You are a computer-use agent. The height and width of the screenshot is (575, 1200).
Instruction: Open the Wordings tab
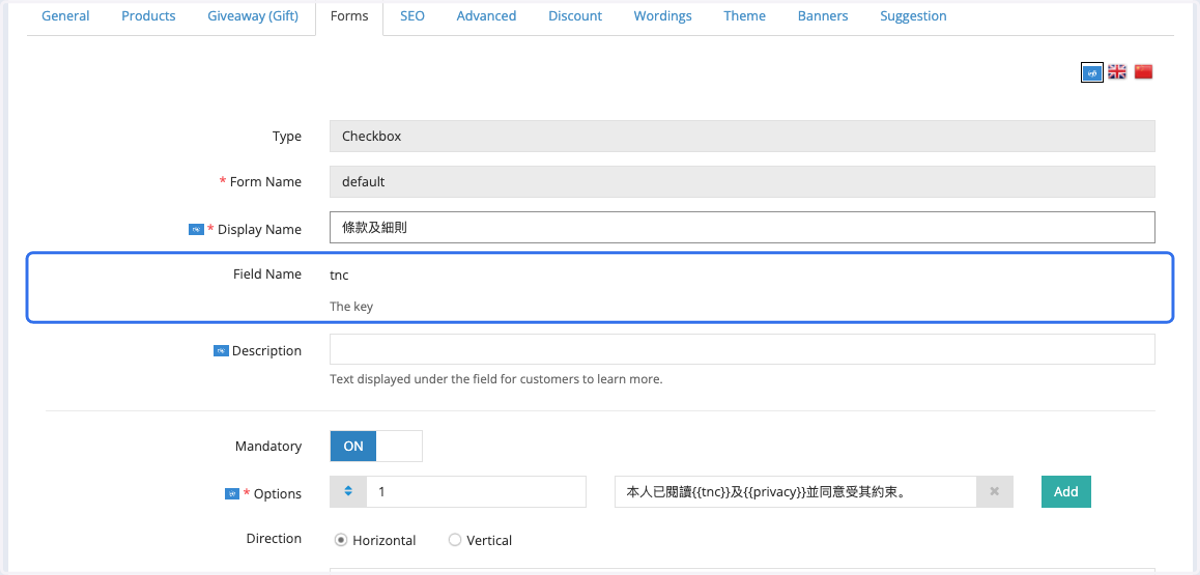tap(663, 16)
